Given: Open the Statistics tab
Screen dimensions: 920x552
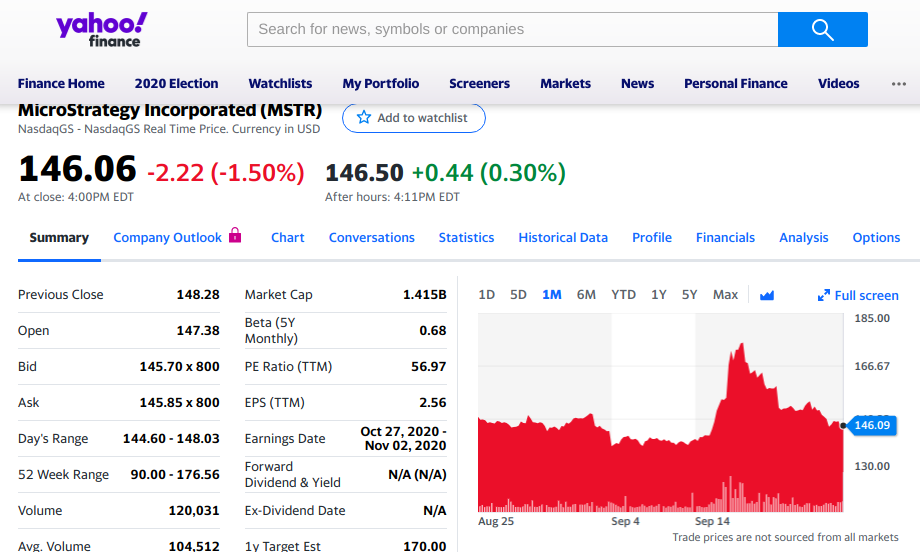Looking at the screenshot, I should pos(466,238).
